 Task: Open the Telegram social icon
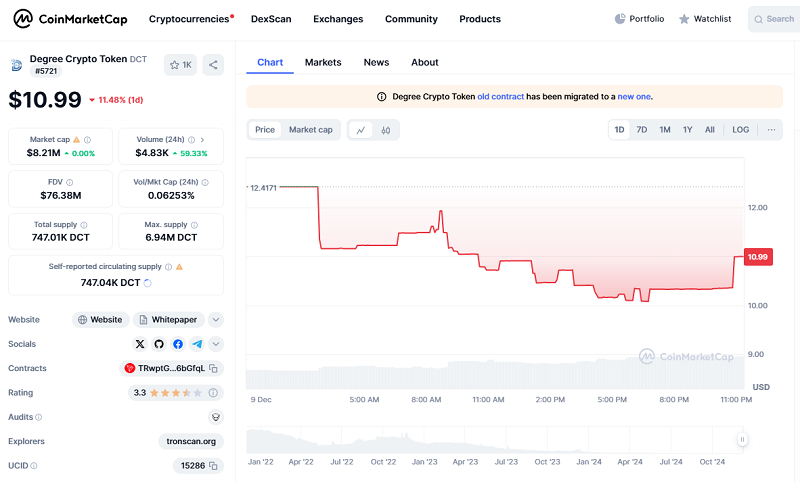pos(197,344)
